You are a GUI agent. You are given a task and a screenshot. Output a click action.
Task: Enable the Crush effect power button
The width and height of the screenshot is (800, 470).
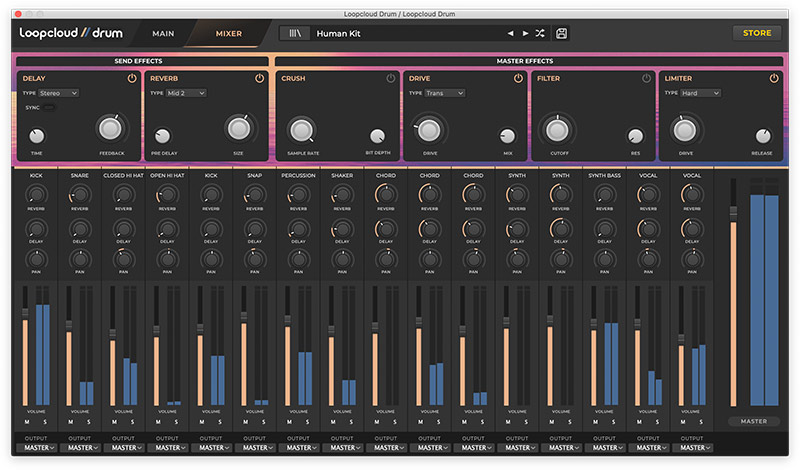pos(391,79)
